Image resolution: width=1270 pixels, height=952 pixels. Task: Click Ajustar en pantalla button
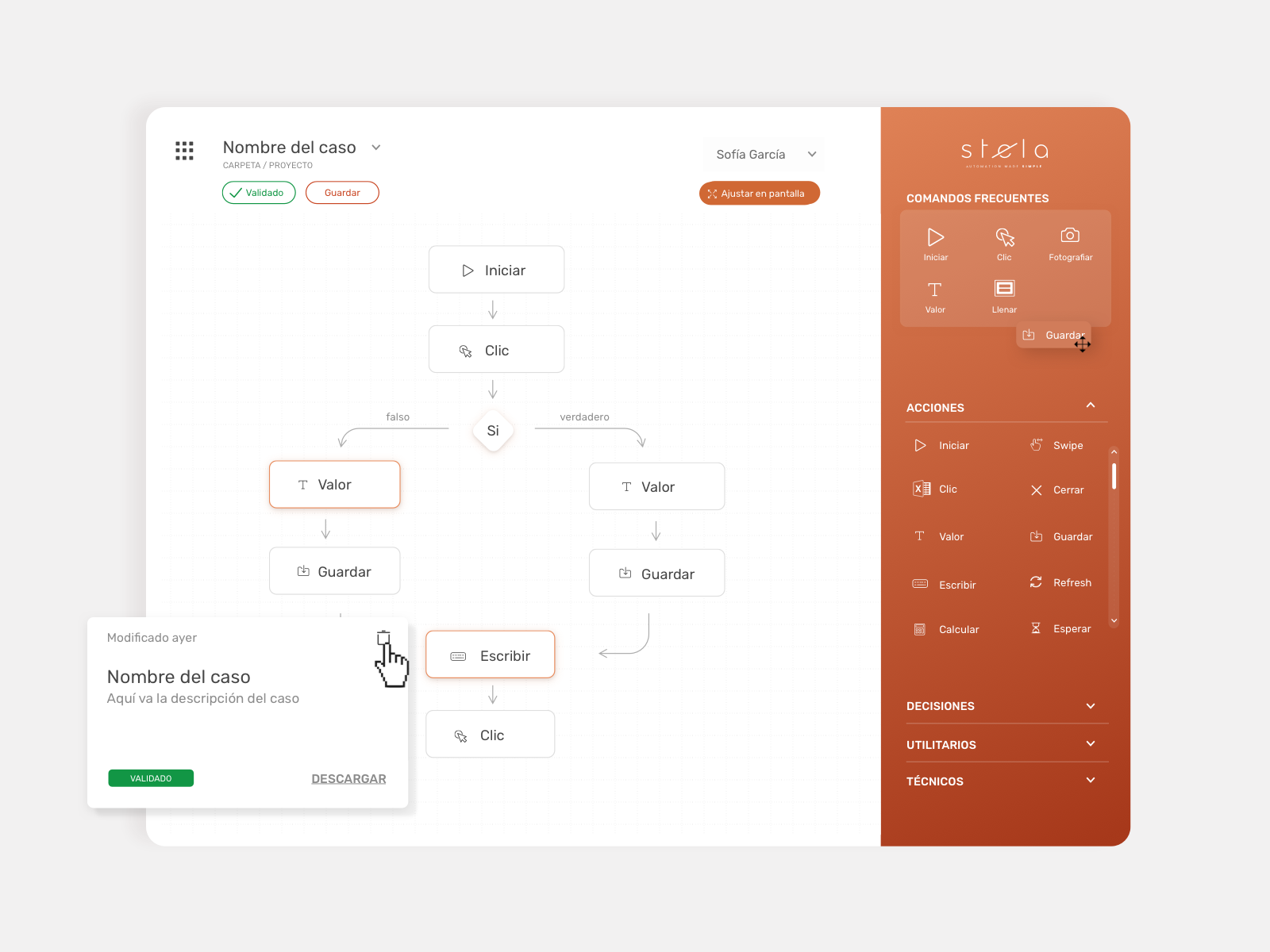(760, 194)
